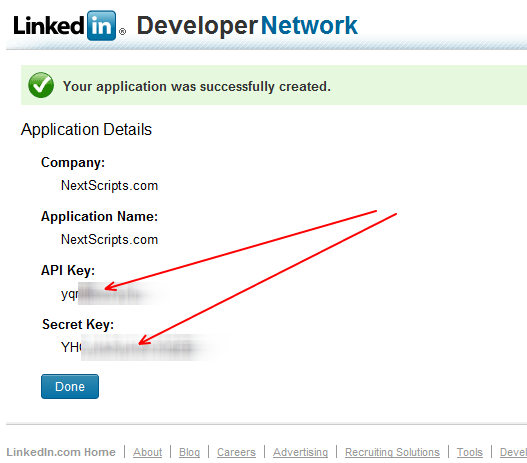The height and width of the screenshot is (463, 527).
Task: Click the Secret Key: label
Action: (78, 325)
